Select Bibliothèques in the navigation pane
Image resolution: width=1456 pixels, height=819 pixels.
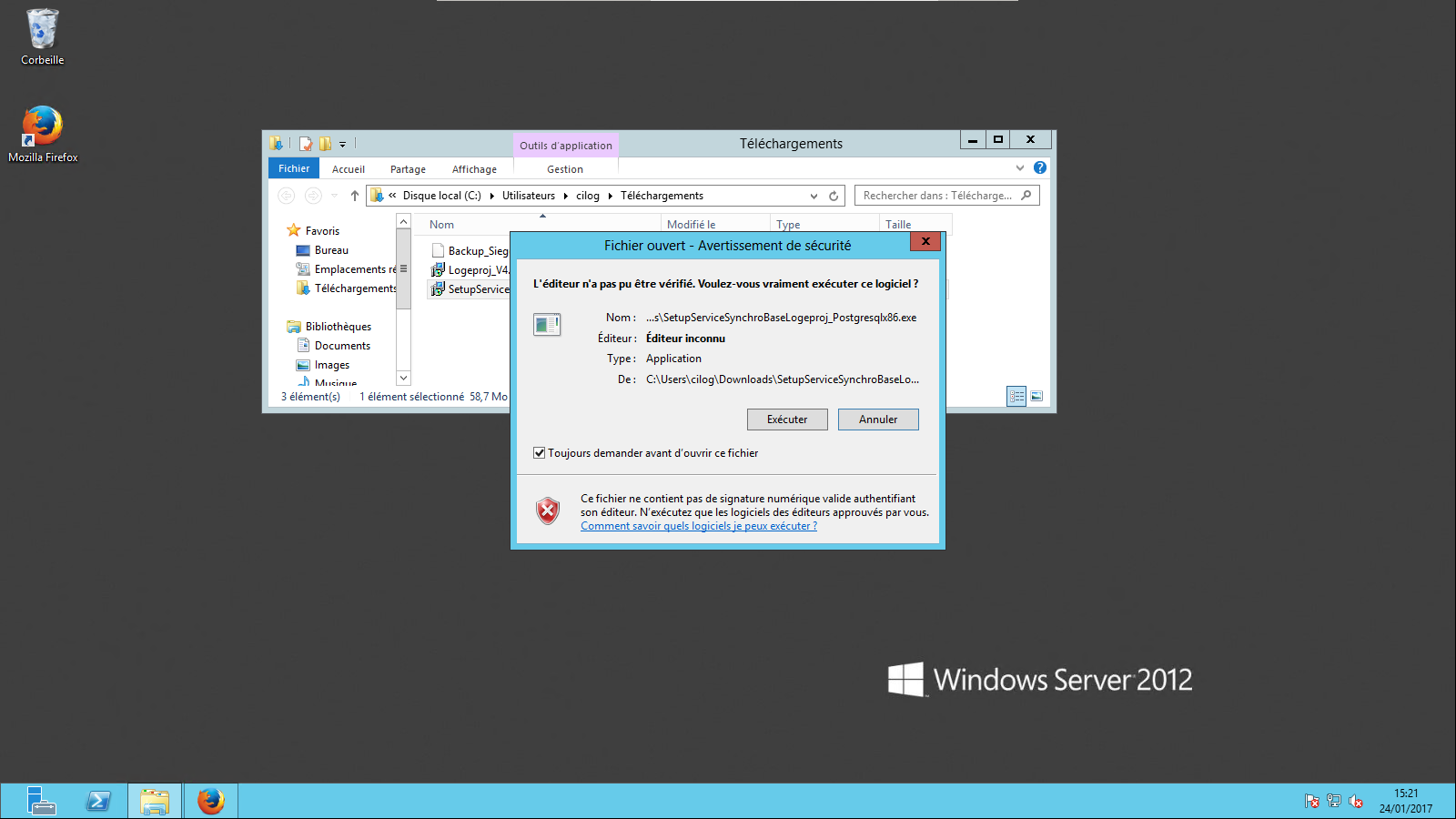point(329,327)
